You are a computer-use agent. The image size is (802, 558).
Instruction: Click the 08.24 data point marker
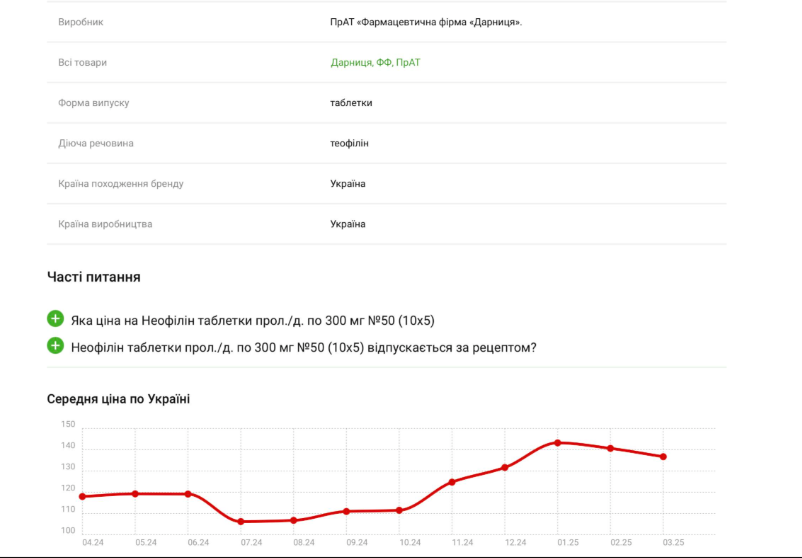[294, 520]
